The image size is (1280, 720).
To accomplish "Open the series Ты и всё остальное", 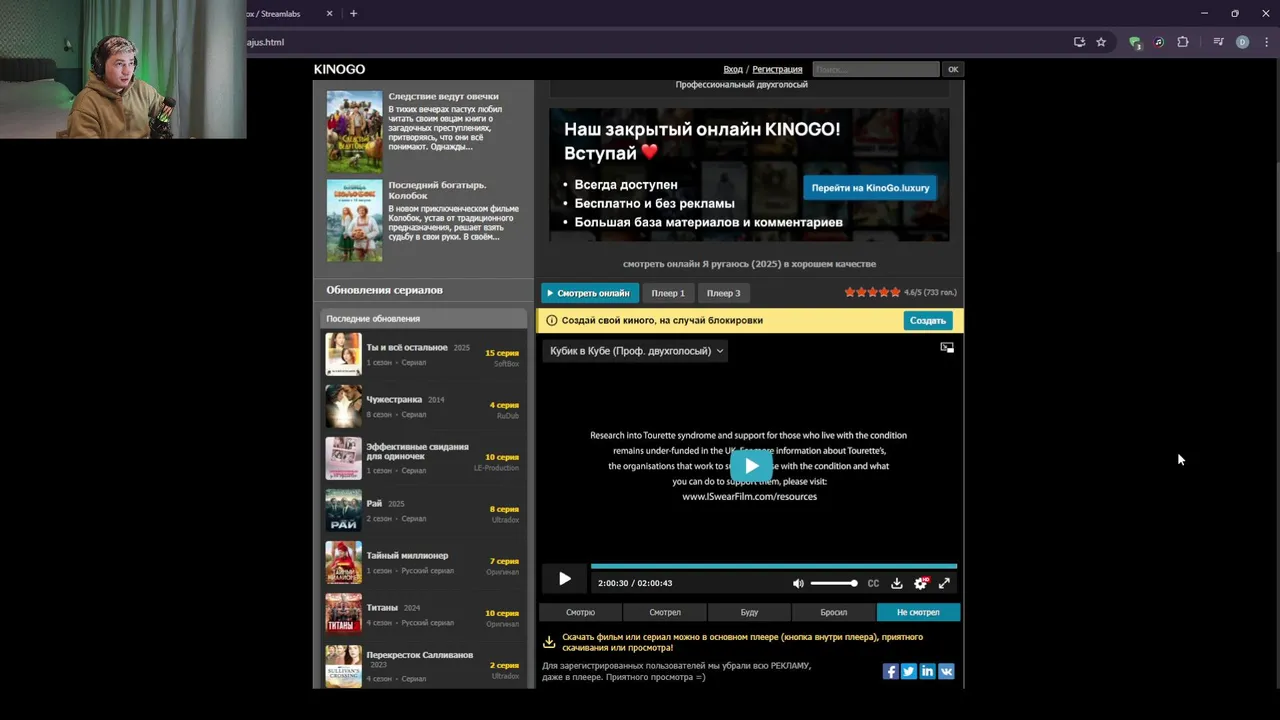I will [x=407, y=347].
